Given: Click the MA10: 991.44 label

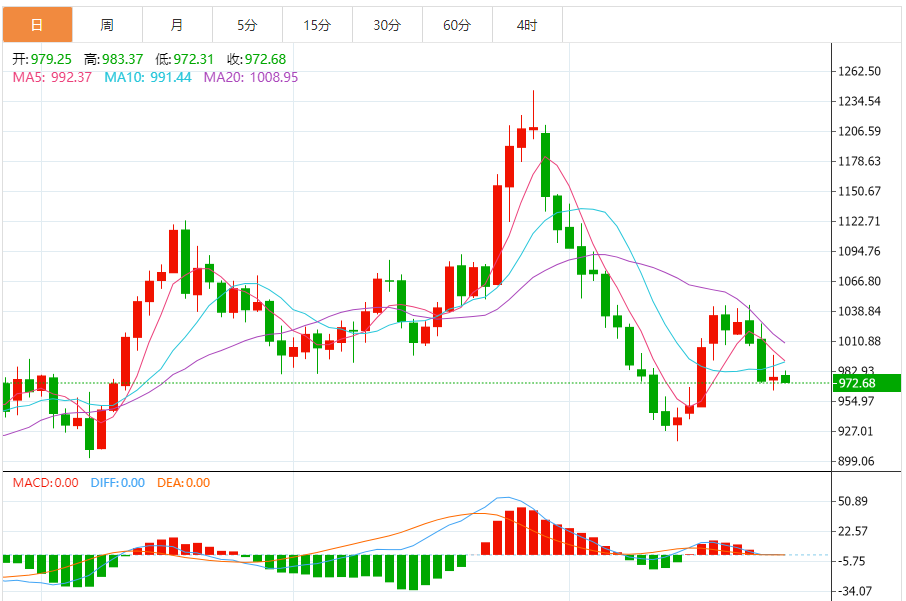Looking at the screenshot, I should tap(148, 77).
